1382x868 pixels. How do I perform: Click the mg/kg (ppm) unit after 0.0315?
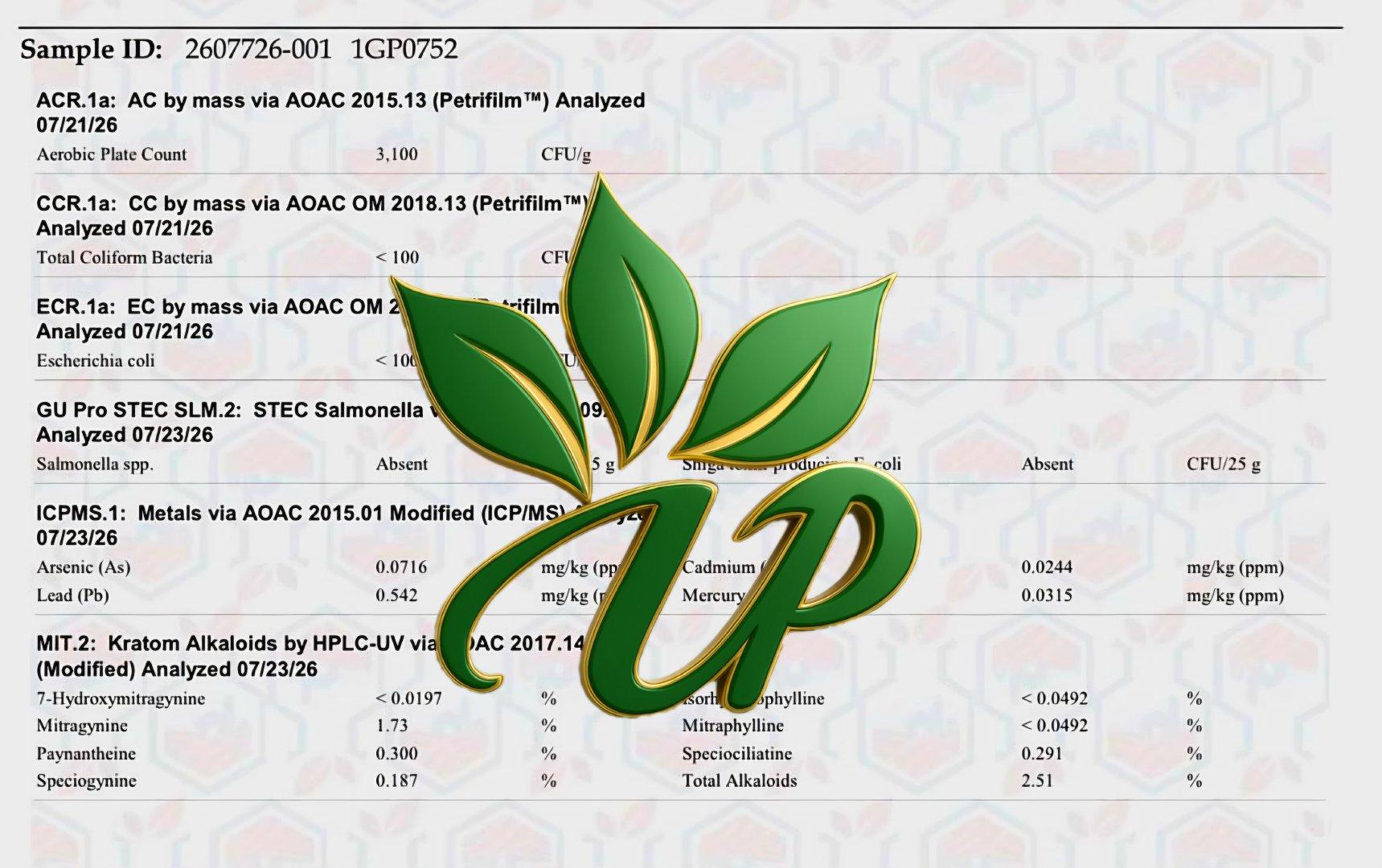pyautogui.click(x=1235, y=595)
